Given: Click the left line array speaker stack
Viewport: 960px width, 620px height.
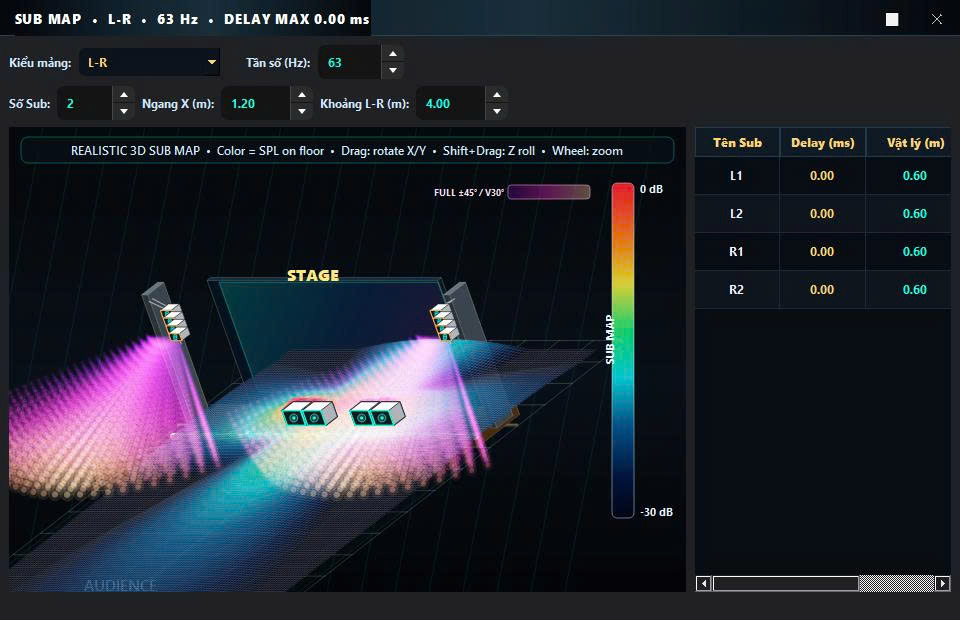Looking at the screenshot, I should tap(174, 321).
